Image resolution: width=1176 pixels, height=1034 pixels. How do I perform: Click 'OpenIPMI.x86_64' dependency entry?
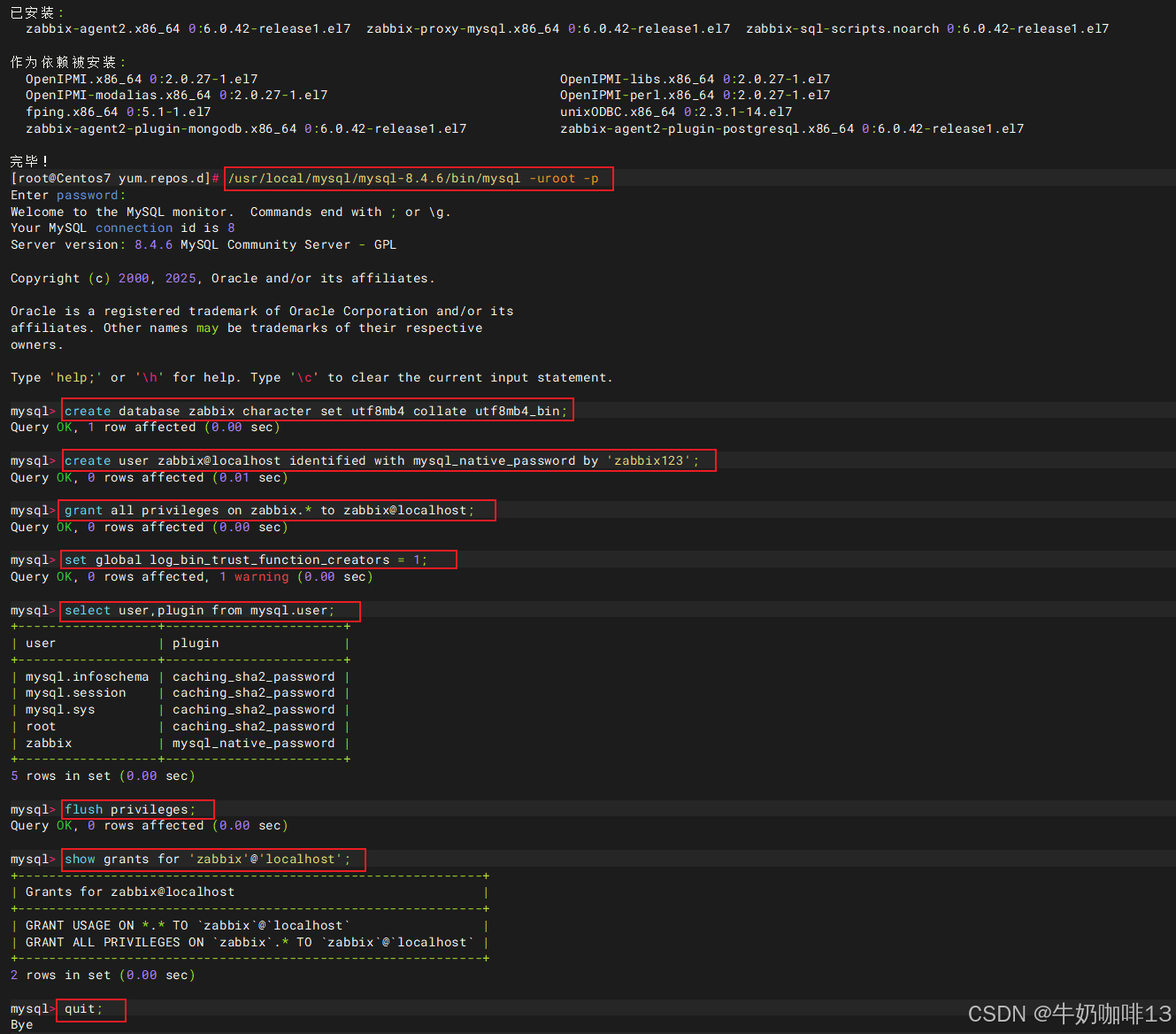tap(142, 79)
